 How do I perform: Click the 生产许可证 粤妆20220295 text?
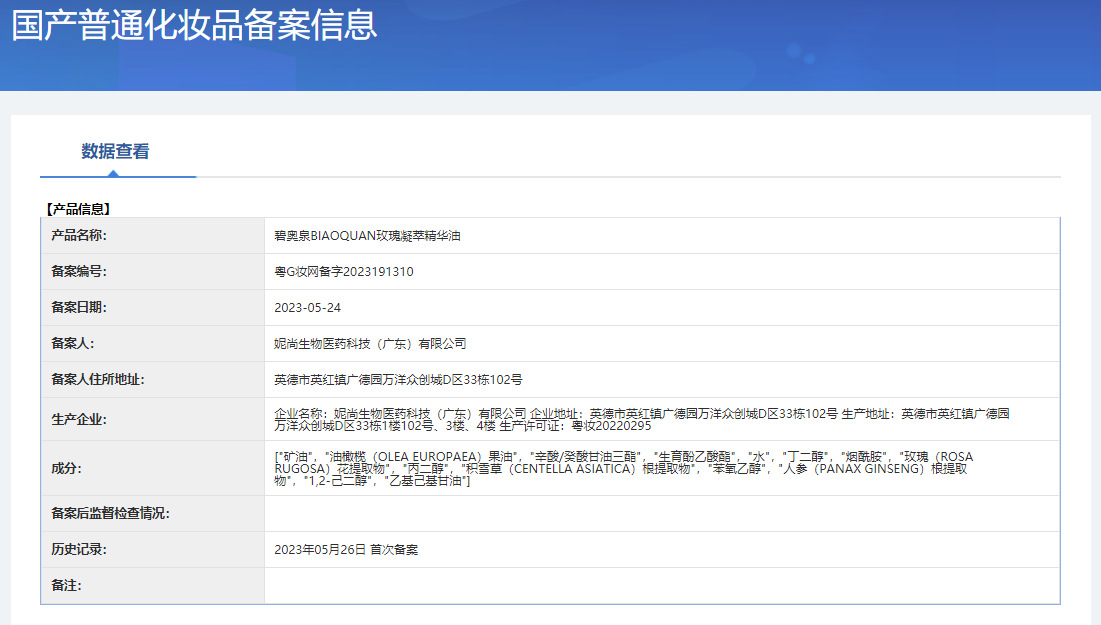tap(575, 426)
